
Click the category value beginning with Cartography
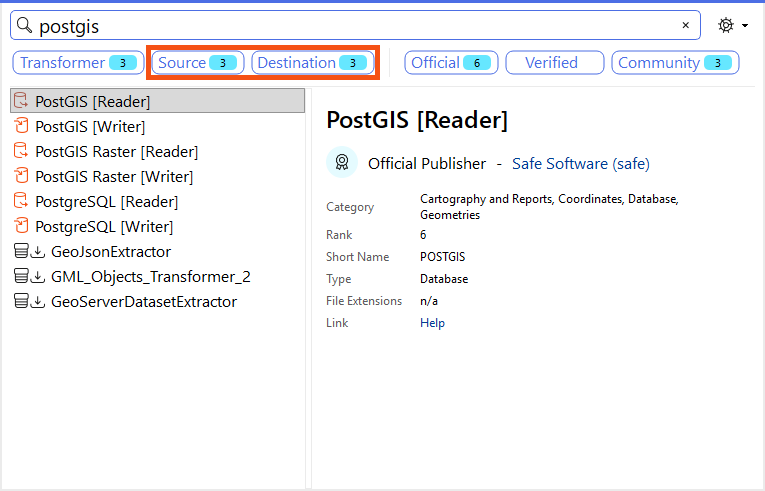tap(549, 207)
